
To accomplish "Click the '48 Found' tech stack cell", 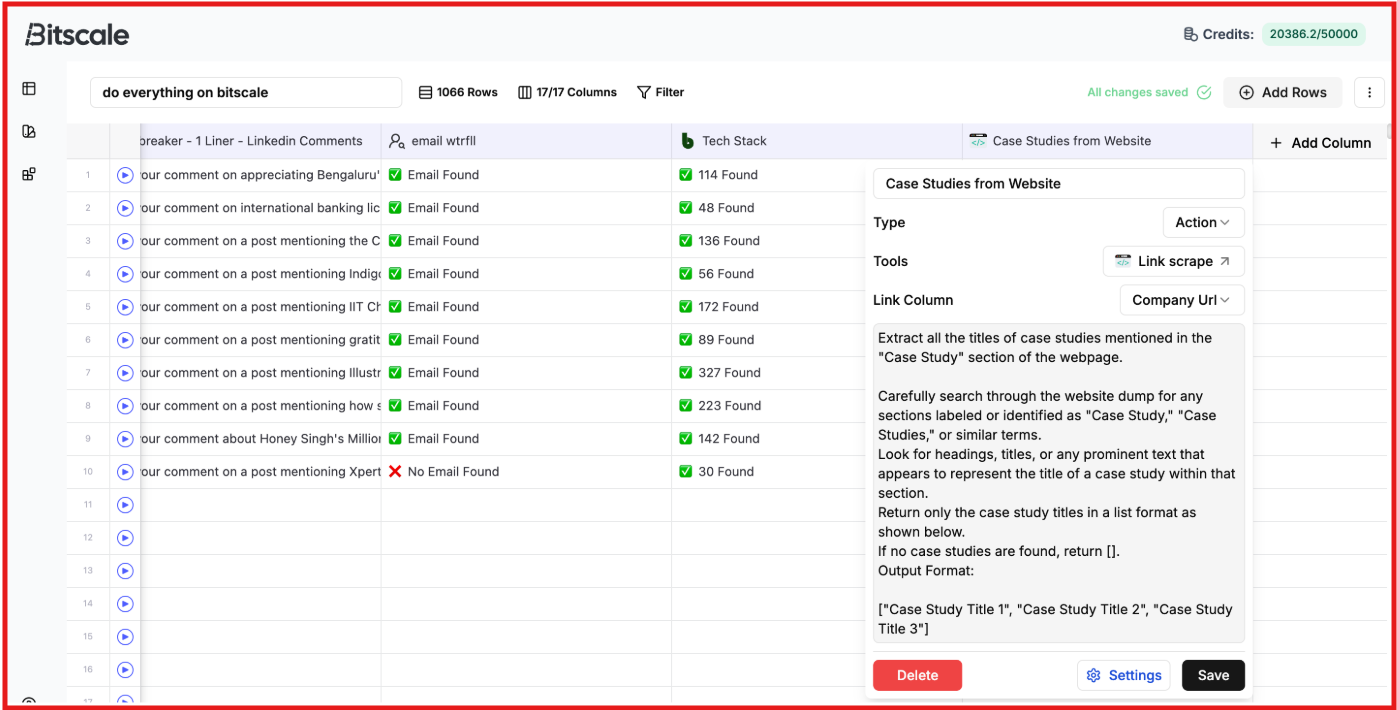I will [x=768, y=208].
